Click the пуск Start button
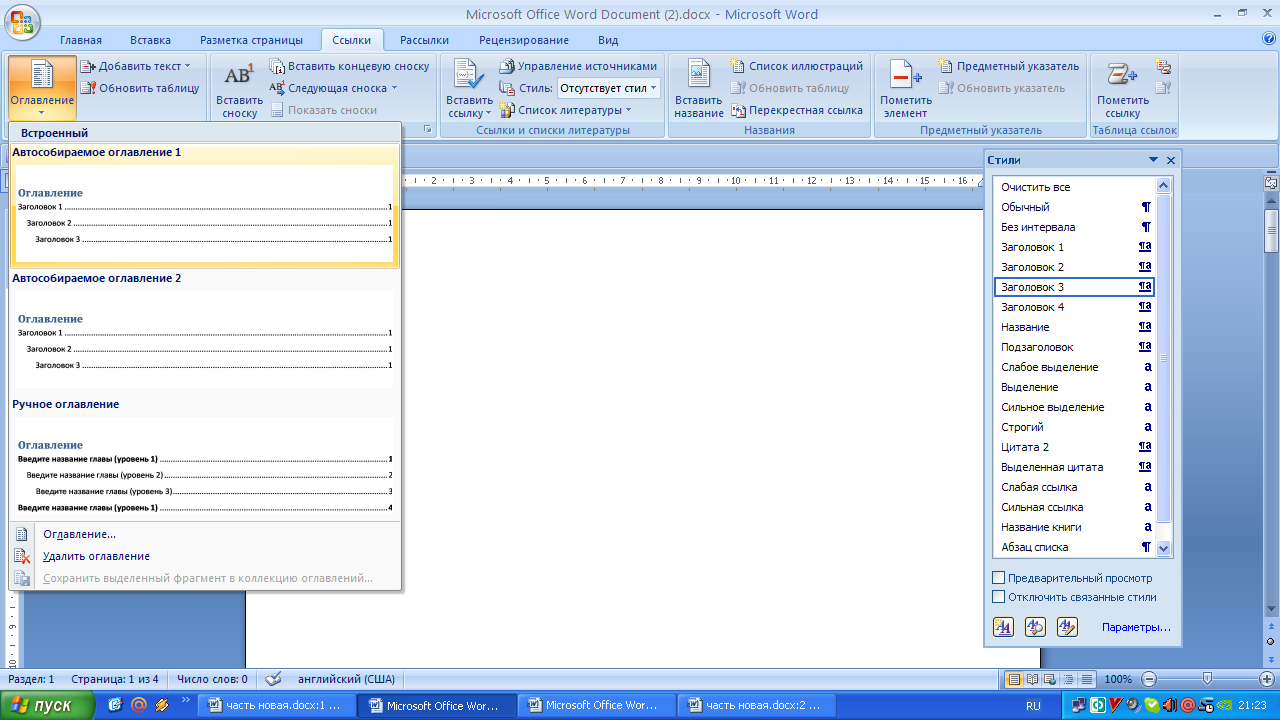The height and width of the screenshot is (720, 1280). point(47,705)
